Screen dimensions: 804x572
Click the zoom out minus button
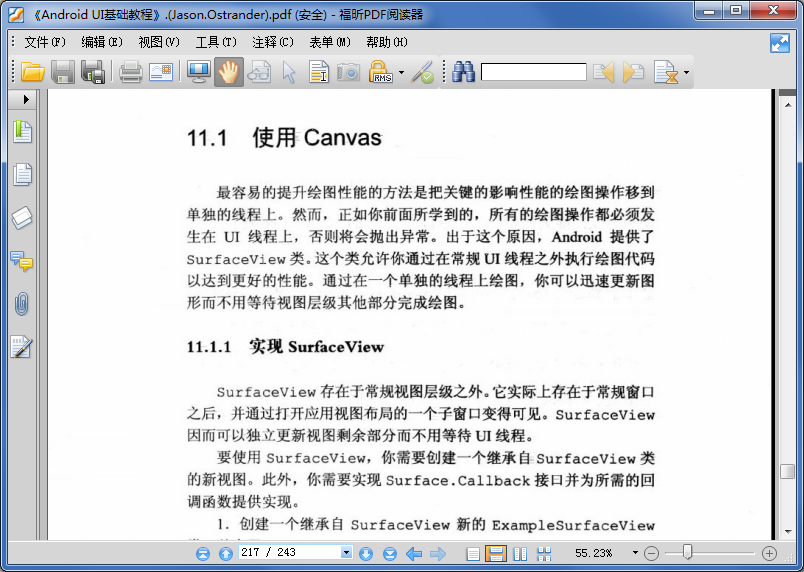click(651, 554)
